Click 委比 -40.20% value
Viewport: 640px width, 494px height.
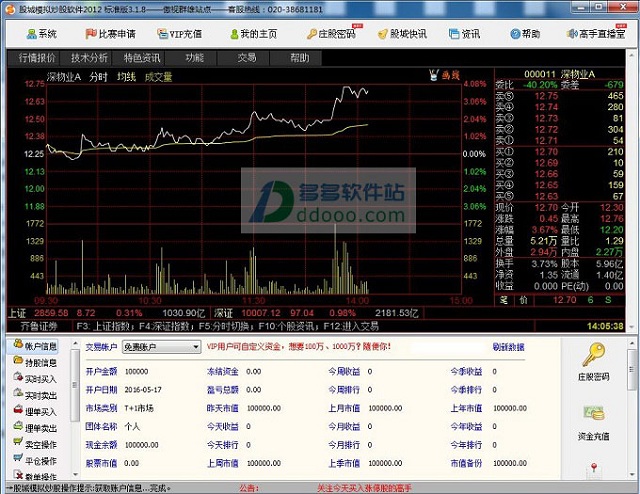(x=540, y=85)
